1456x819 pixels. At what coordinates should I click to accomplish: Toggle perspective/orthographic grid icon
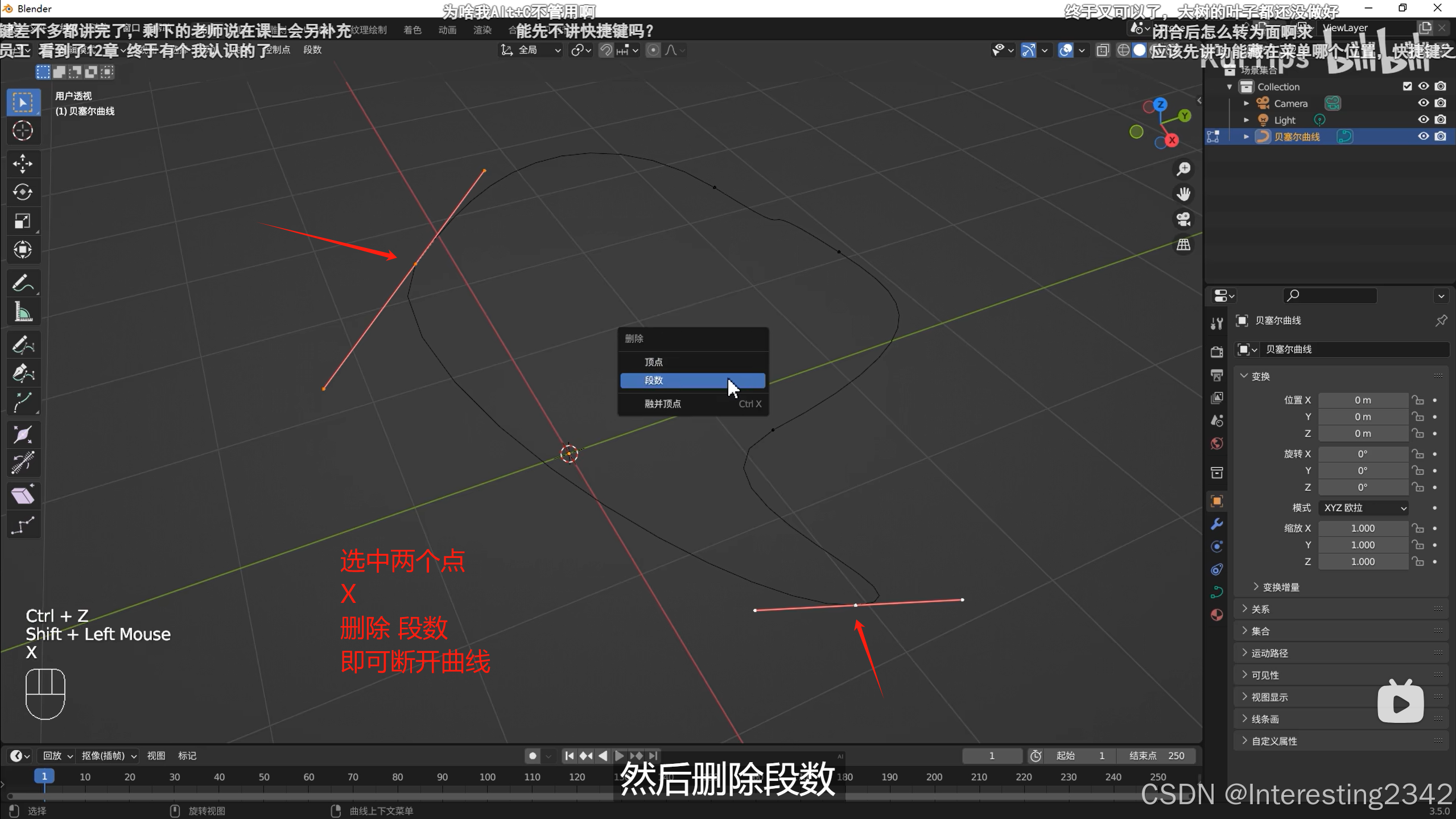tap(1183, 245)
